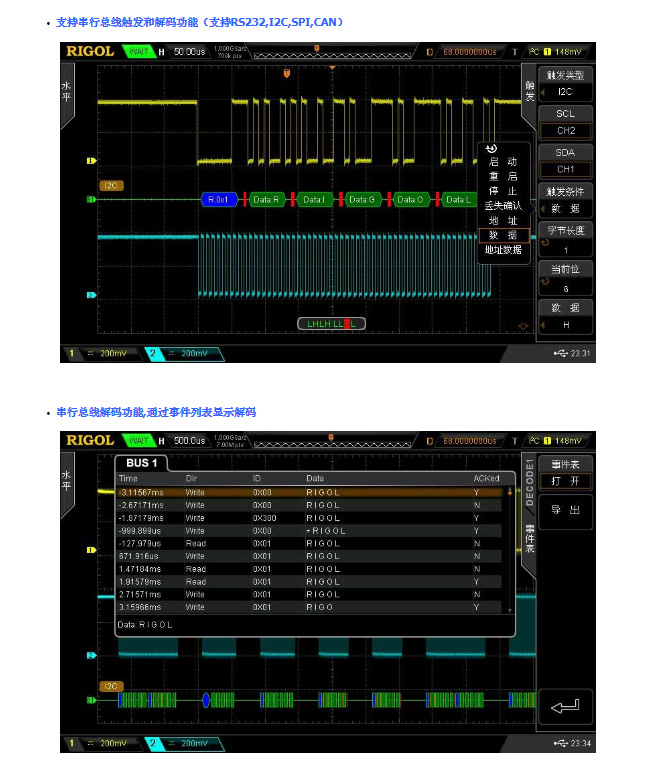656x761 pixels.
Task: Open the SCL CH2 source selector
Action: click(566, 122)
